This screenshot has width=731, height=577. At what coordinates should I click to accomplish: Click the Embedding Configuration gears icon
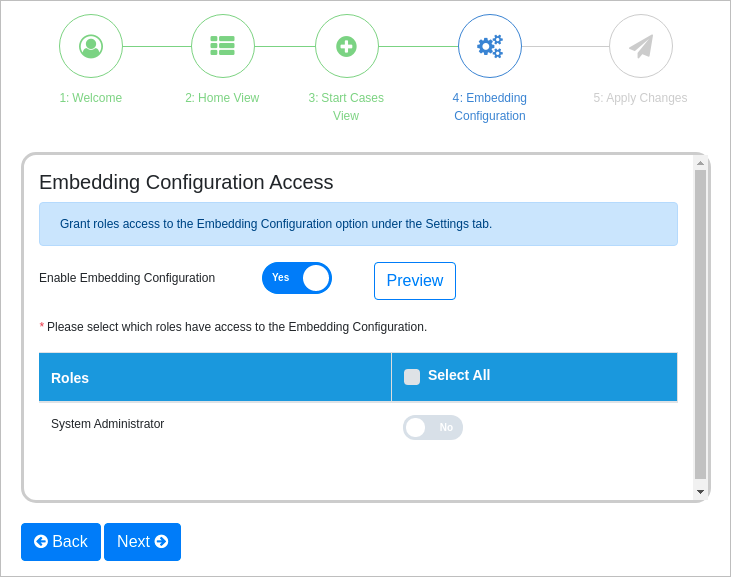489,46
